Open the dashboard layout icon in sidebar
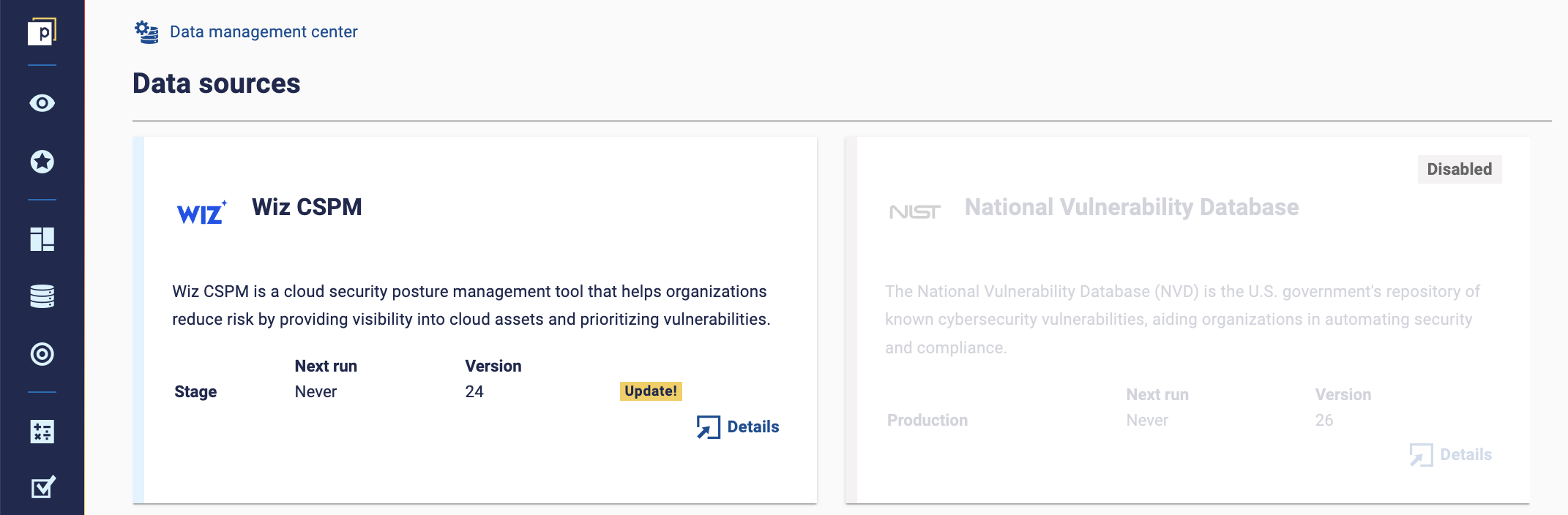Screen dimensions: 1568x515 (x=42, y=238)
